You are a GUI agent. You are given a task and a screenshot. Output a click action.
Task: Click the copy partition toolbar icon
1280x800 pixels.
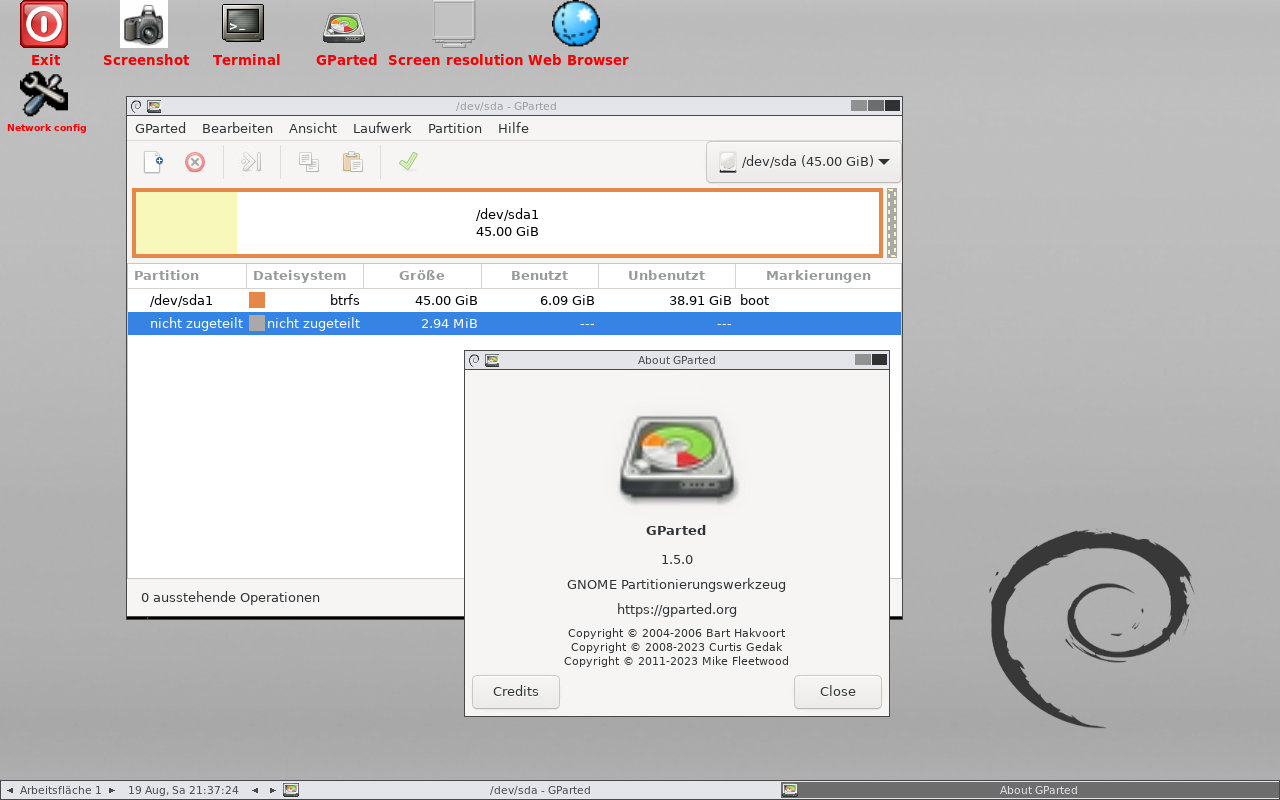click(x=309, y=162)
